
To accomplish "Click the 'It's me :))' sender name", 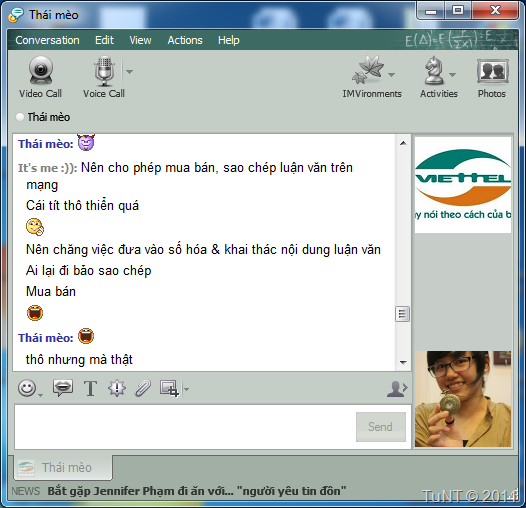I will point(47,168).
